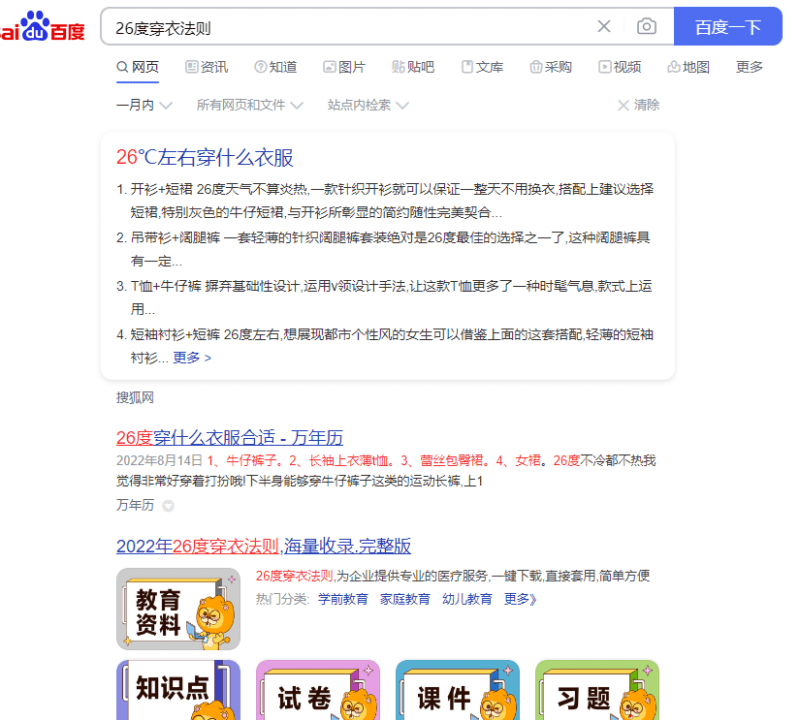
Task: Open 视频 video search
Action: pos(619,67)
